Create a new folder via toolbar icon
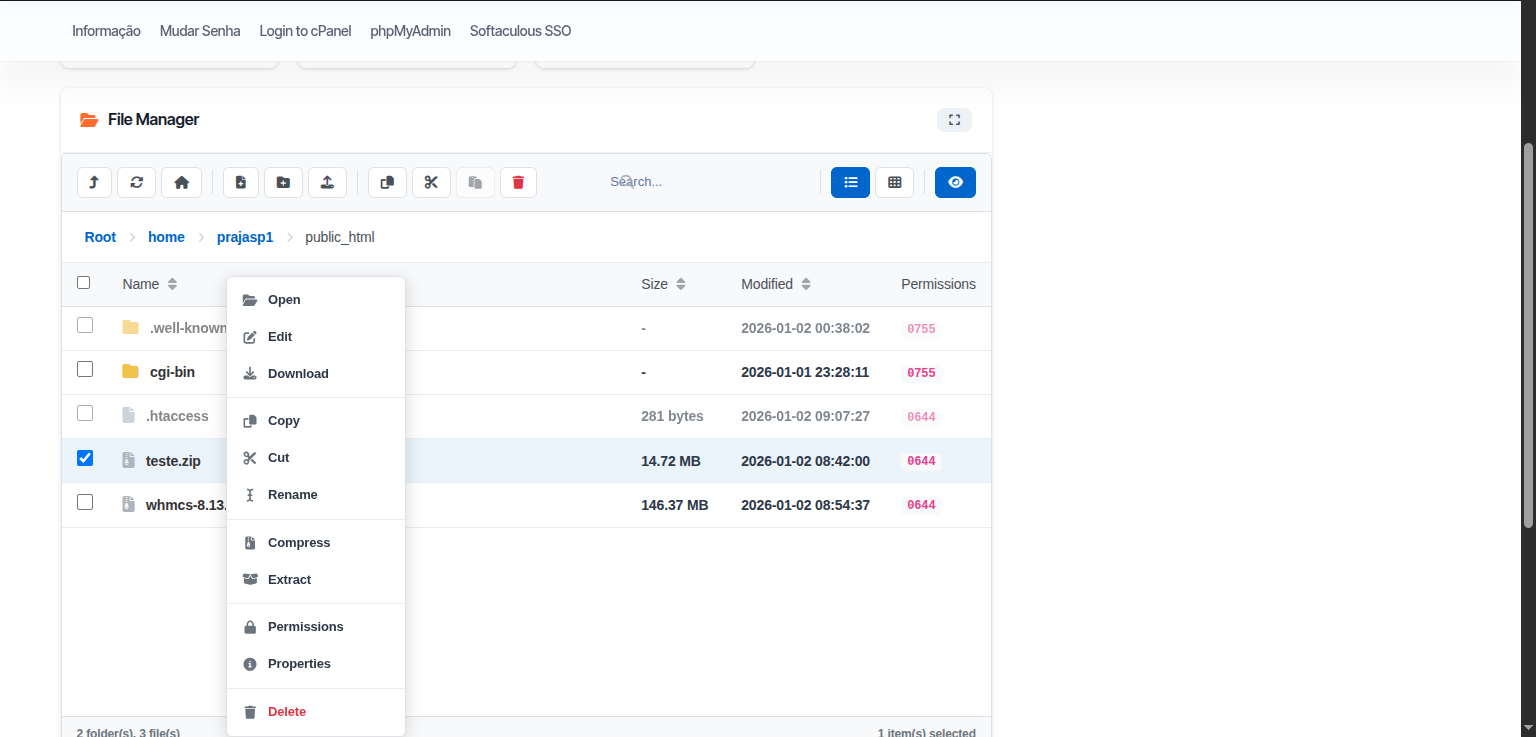 click(x=283, y=182)
